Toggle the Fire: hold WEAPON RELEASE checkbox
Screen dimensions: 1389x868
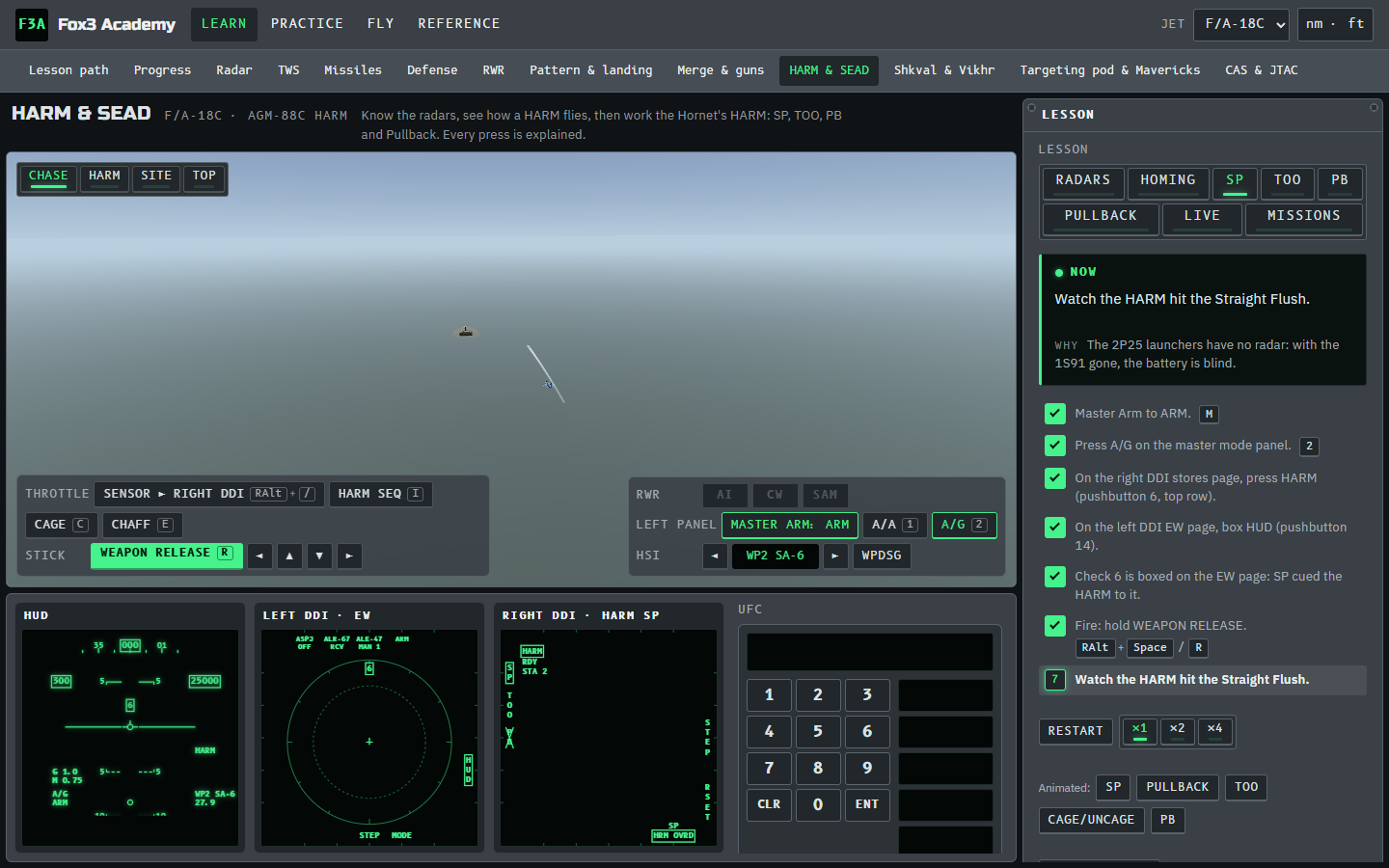click(x=1055, y=626)
